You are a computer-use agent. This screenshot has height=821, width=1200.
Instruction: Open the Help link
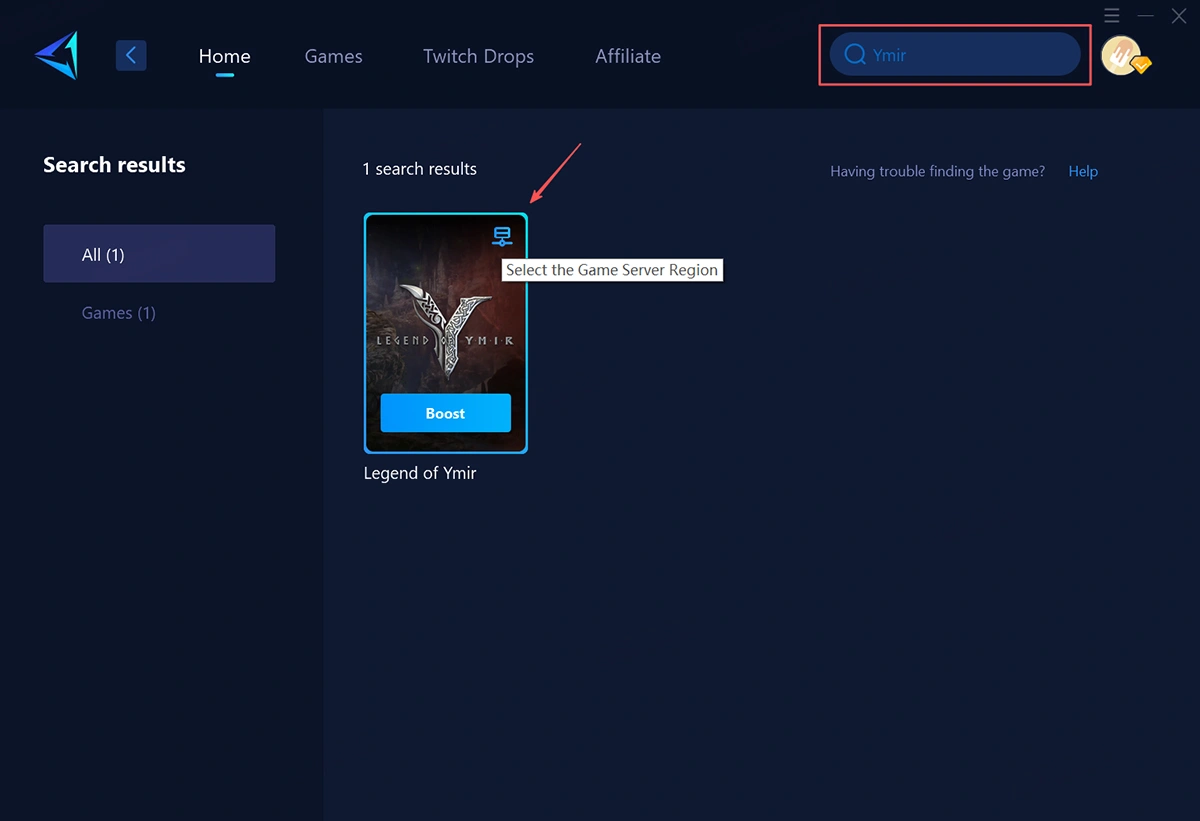tap(1083, 171)
